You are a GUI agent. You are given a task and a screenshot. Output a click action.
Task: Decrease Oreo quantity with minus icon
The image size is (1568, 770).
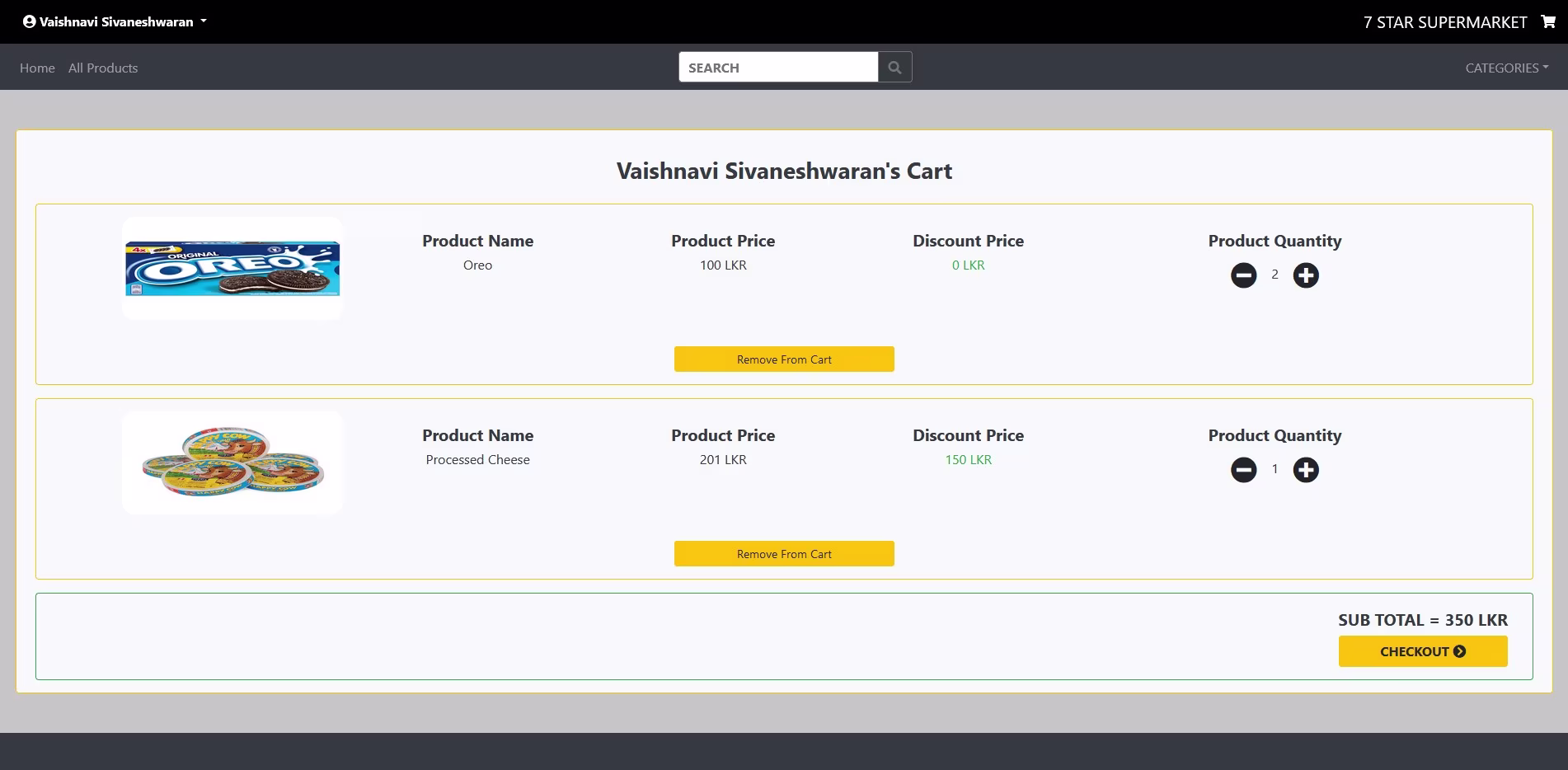click(x=1243, y=275)
